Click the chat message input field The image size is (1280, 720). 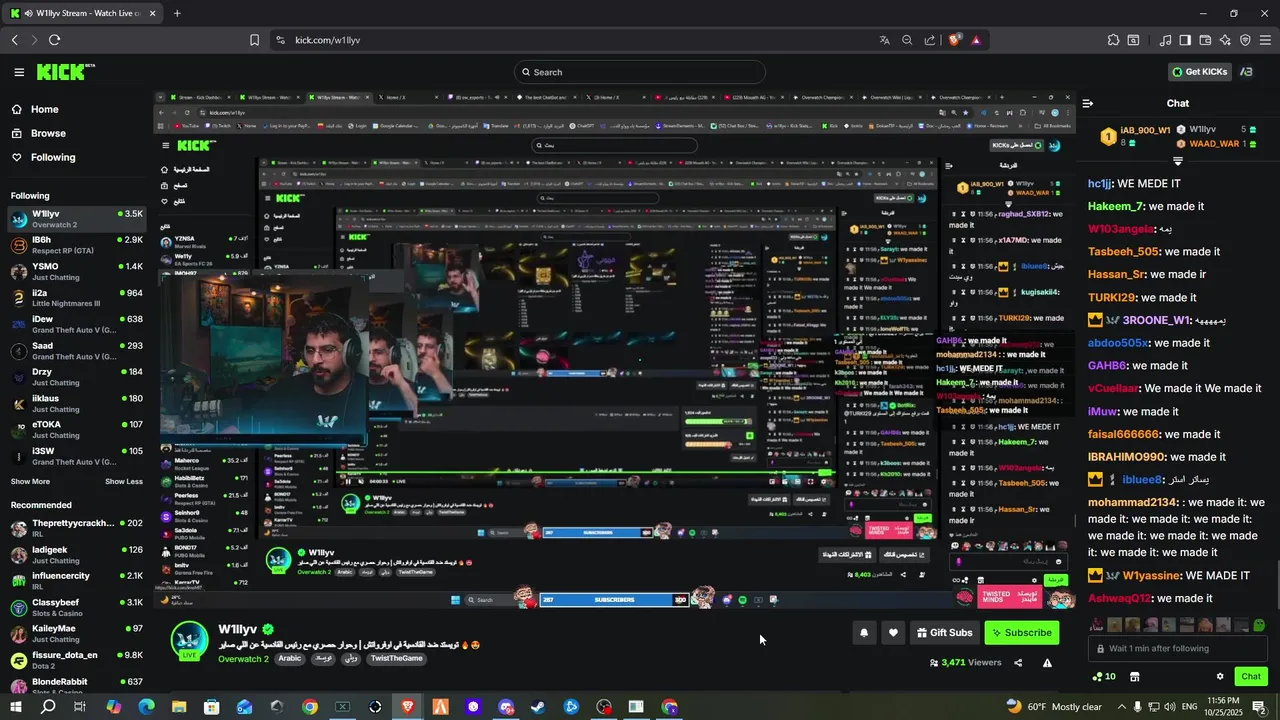point(1178,648)
